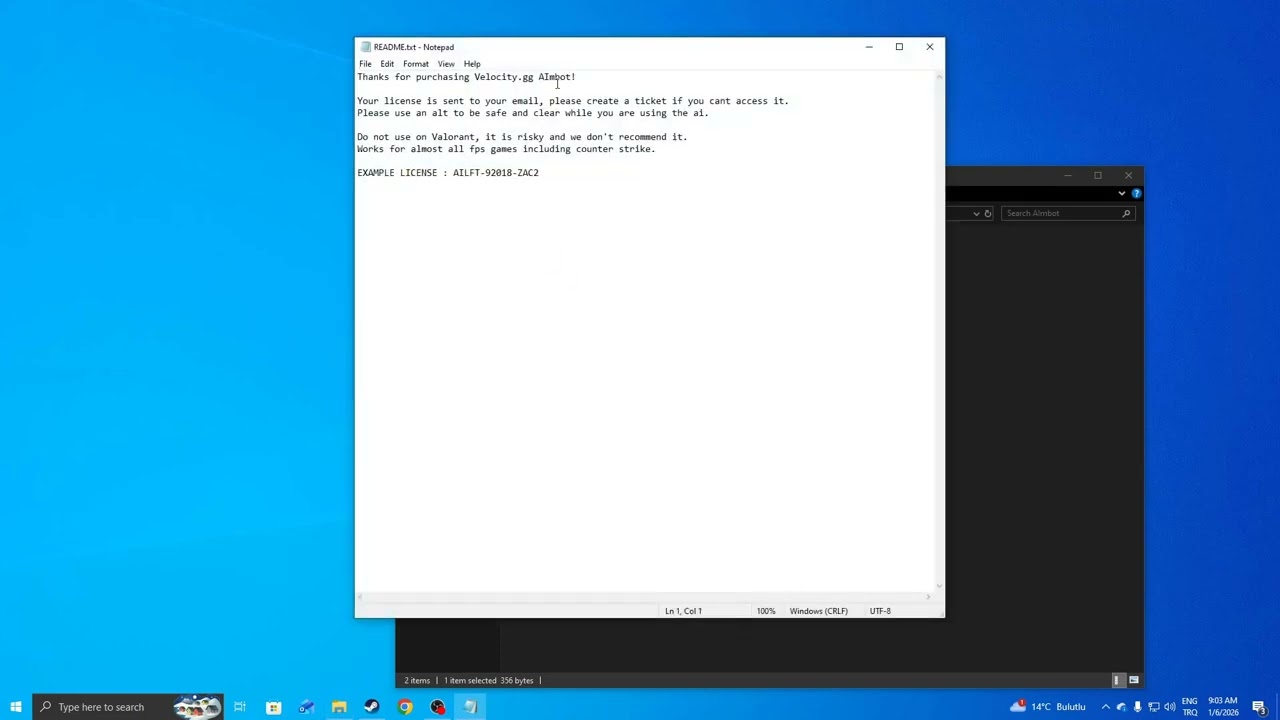Show hidden system tray icons
The width and height of the screenshot is (1280, 720).
1105,707
